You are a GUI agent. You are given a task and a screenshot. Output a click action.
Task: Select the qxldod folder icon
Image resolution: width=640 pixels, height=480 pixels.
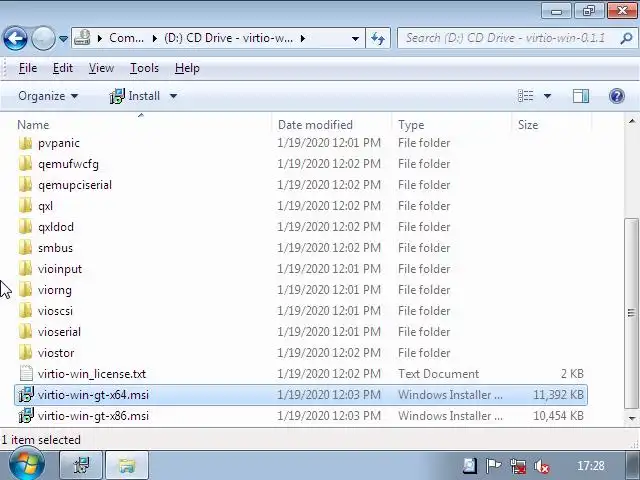point(25,227)
